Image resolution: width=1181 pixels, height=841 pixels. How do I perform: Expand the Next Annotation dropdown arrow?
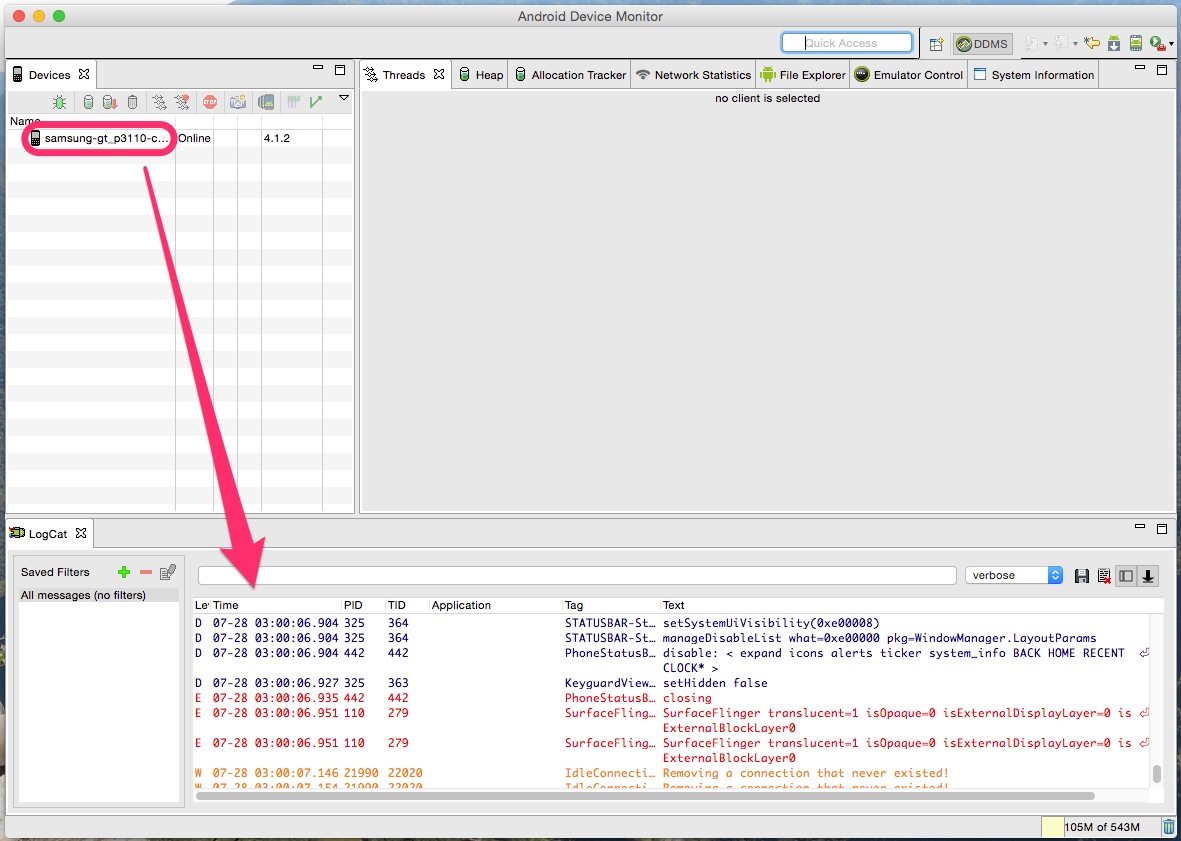click(1045, 44)
